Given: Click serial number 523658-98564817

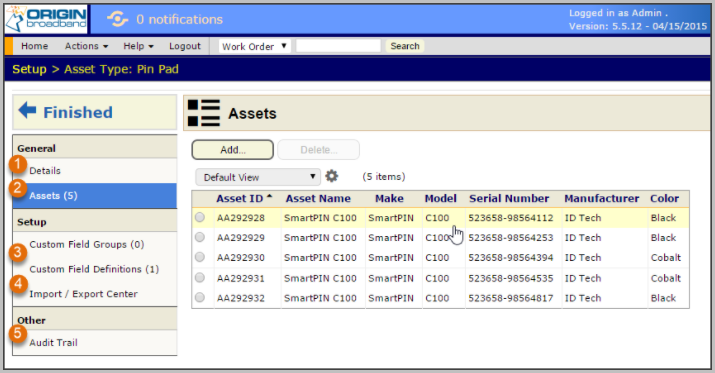Looking at the screenshot, I should click(x=511, y=298).
